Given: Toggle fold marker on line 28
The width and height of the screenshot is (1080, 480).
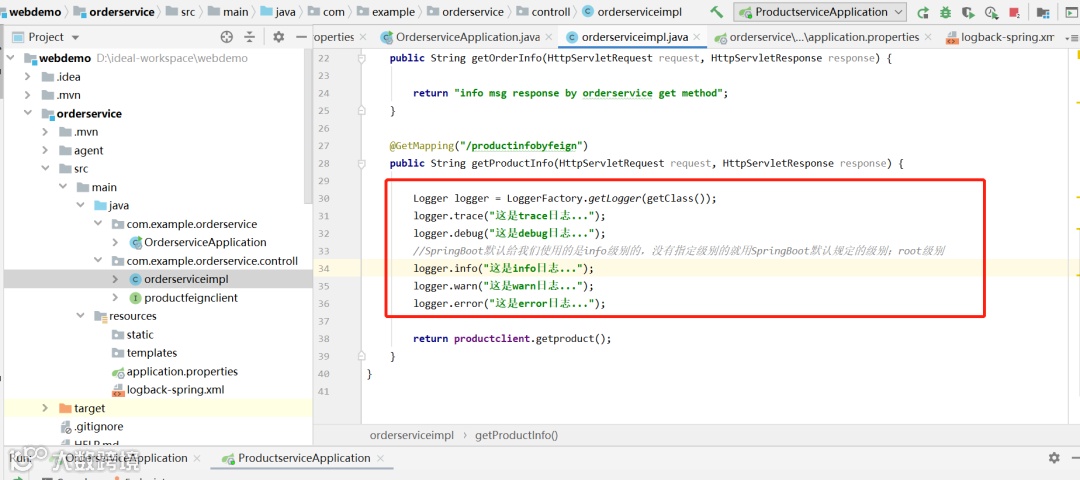Looking at the screenshot, I should (x=362, y=164).
